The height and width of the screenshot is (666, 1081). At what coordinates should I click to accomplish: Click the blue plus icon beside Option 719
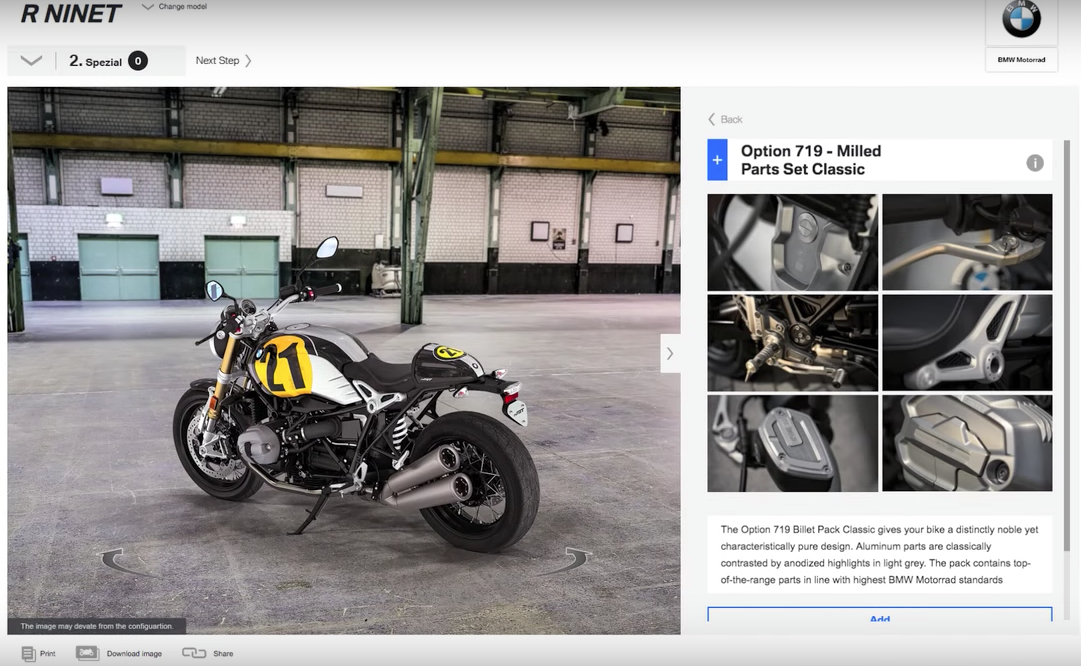pos(717,160)
